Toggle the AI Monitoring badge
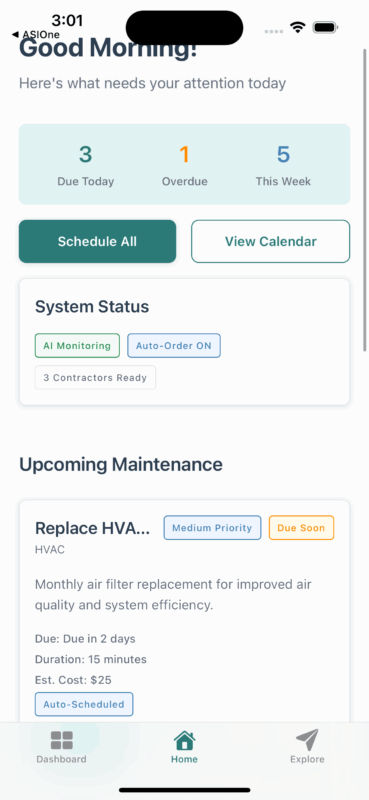The image size is (369, 800). [77, 345]
